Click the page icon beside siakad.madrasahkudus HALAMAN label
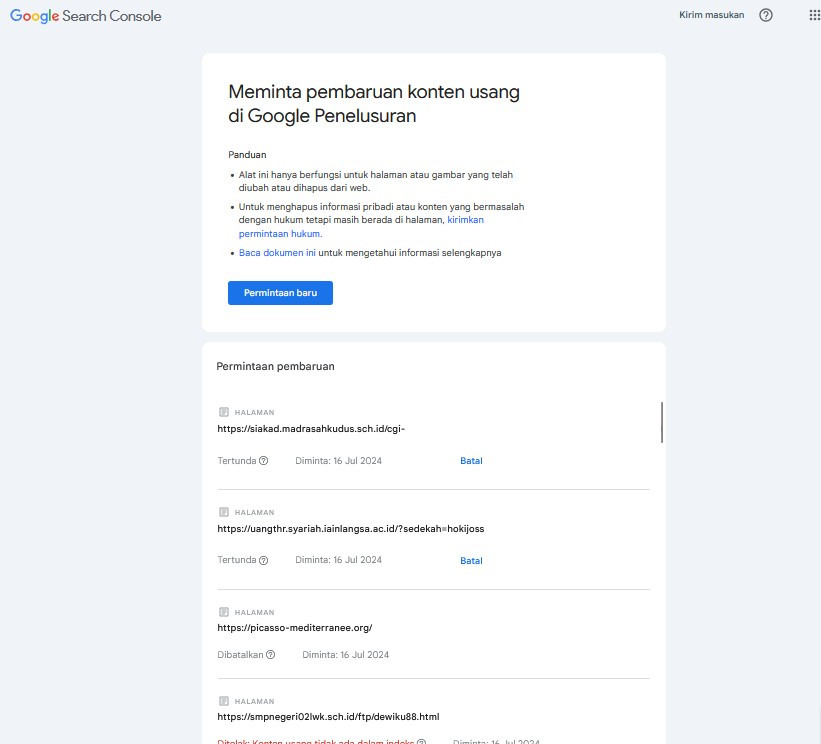 coord(224,412)
